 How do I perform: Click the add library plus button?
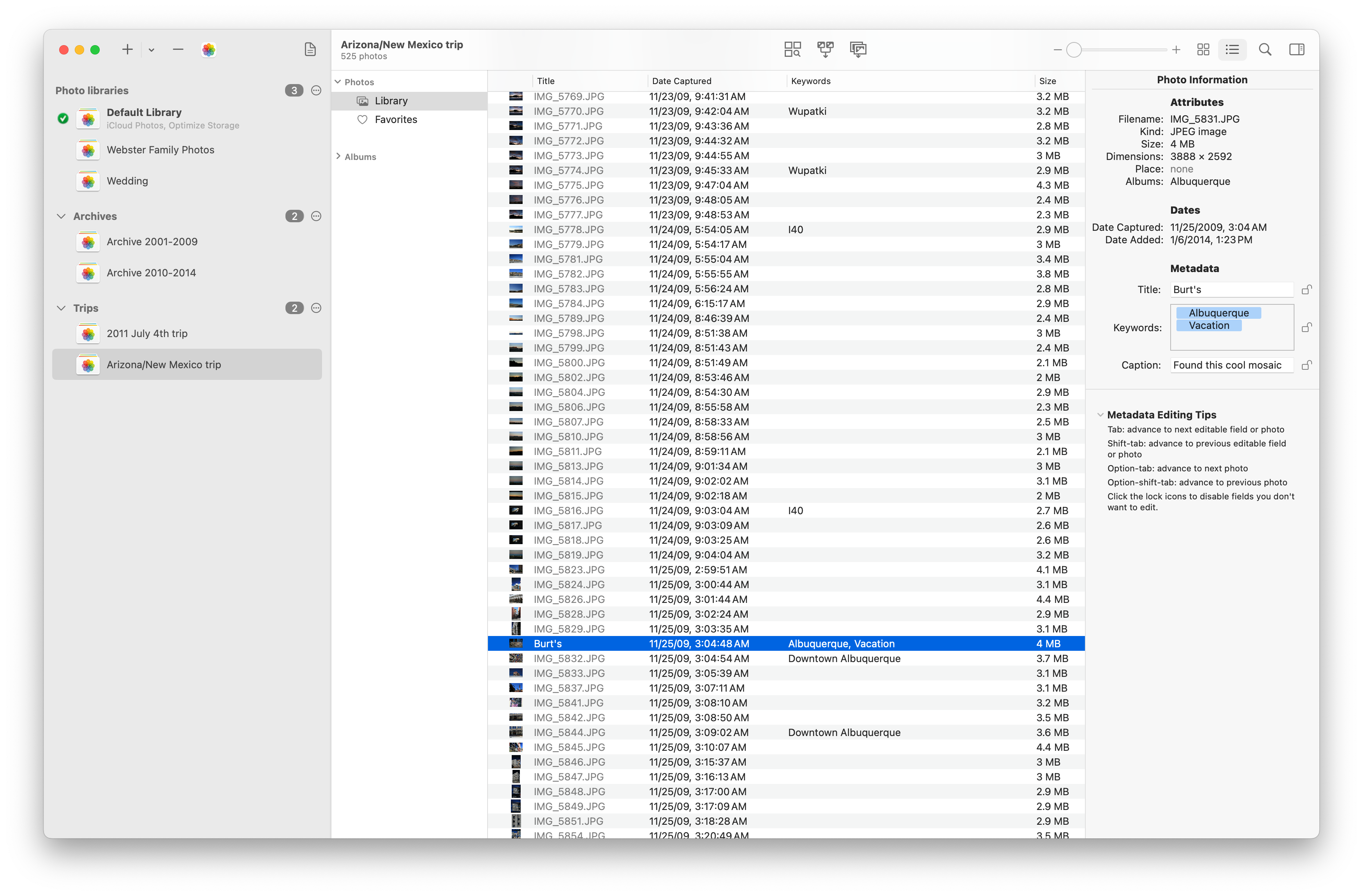click(x=127, y=50)
